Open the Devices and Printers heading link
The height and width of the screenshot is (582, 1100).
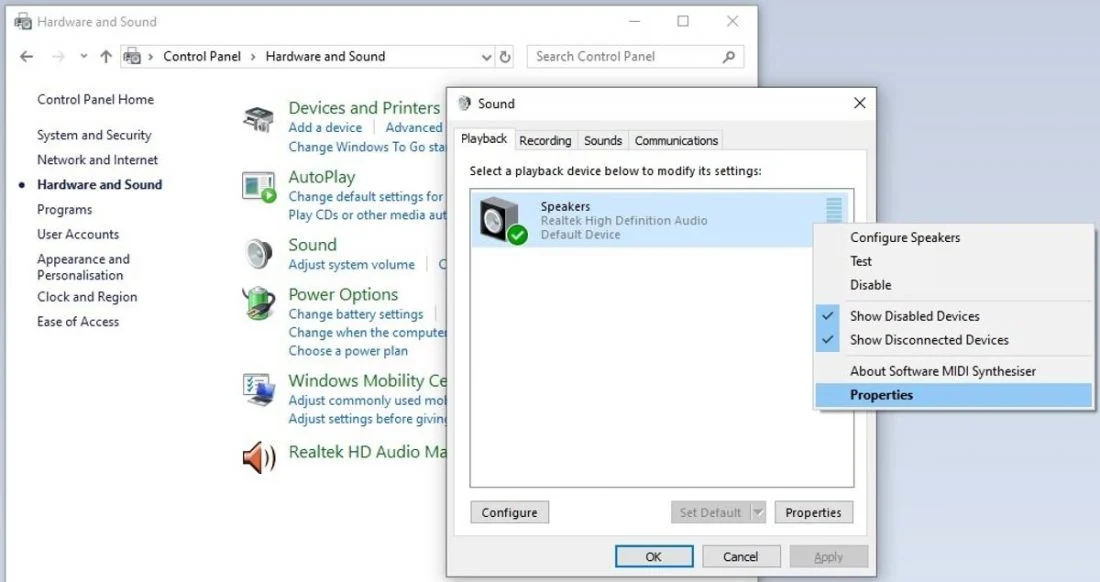pyautogui.click(x=364, y=108)
